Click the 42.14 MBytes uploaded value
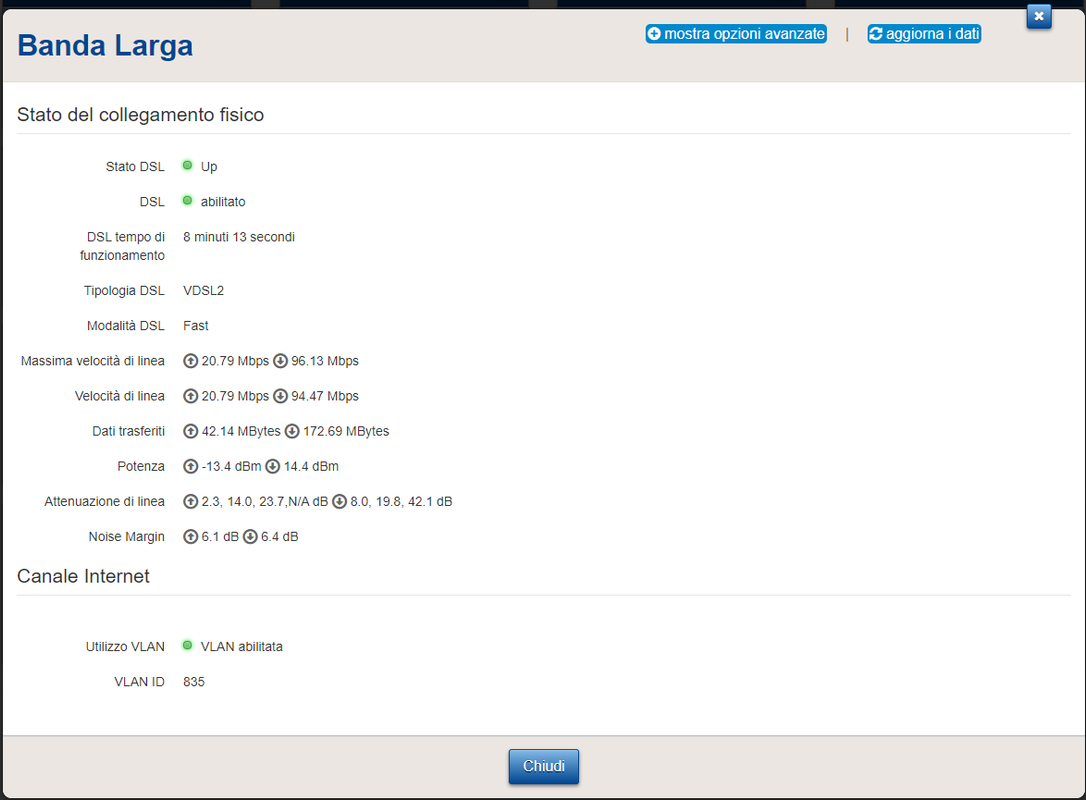Image resolution: width=1086 pixels, height=800 pixels. [x=241, y=432]
